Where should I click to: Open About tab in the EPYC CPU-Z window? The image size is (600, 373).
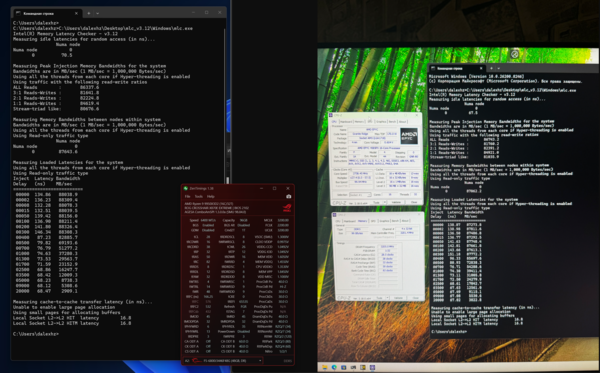click(402, 122)
